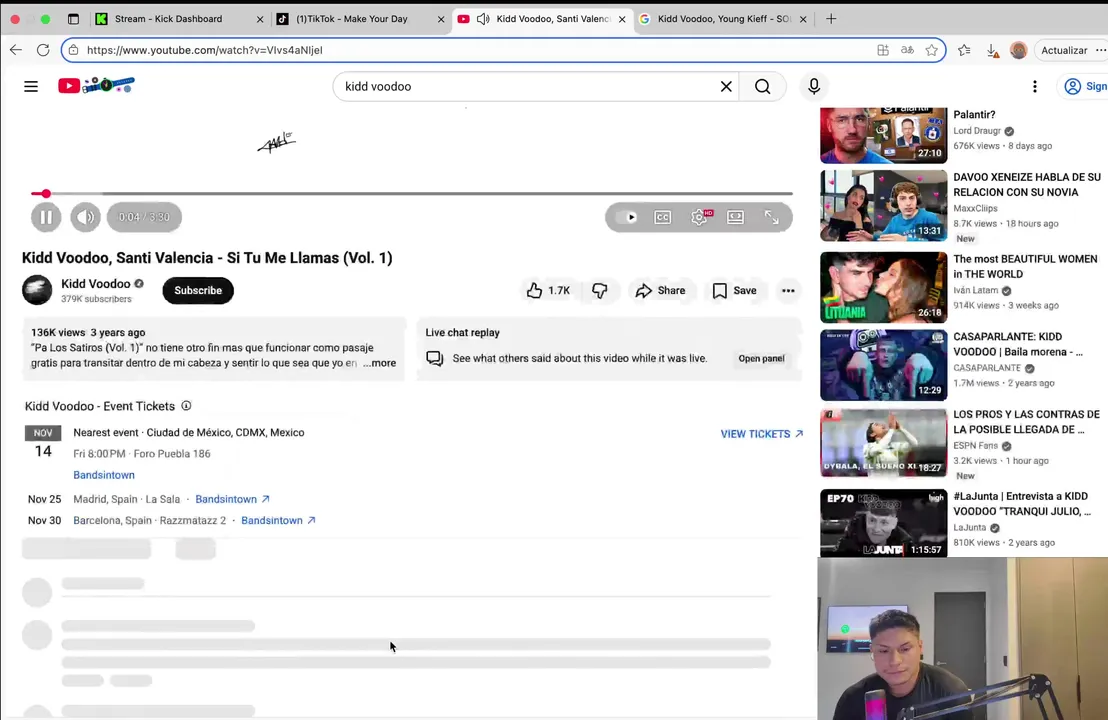Viewport: 1108px width, 720px height.
Task: Toggle the autoplay switch
Action: click(x=626, y=217)
